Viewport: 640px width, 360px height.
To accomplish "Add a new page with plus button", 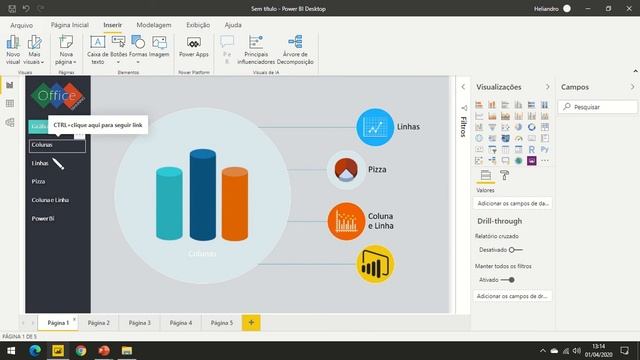I will click(x=251, y=323).
